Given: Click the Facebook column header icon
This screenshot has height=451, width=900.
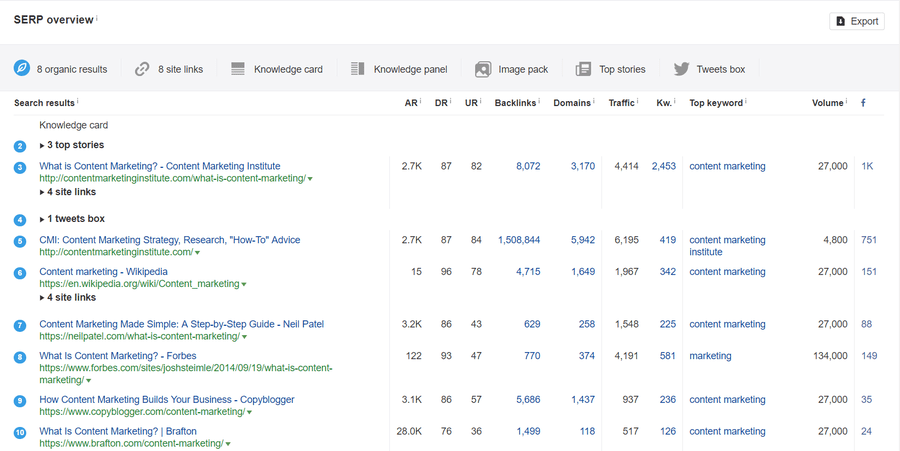Looking at the screenshot, I should 863,103.
